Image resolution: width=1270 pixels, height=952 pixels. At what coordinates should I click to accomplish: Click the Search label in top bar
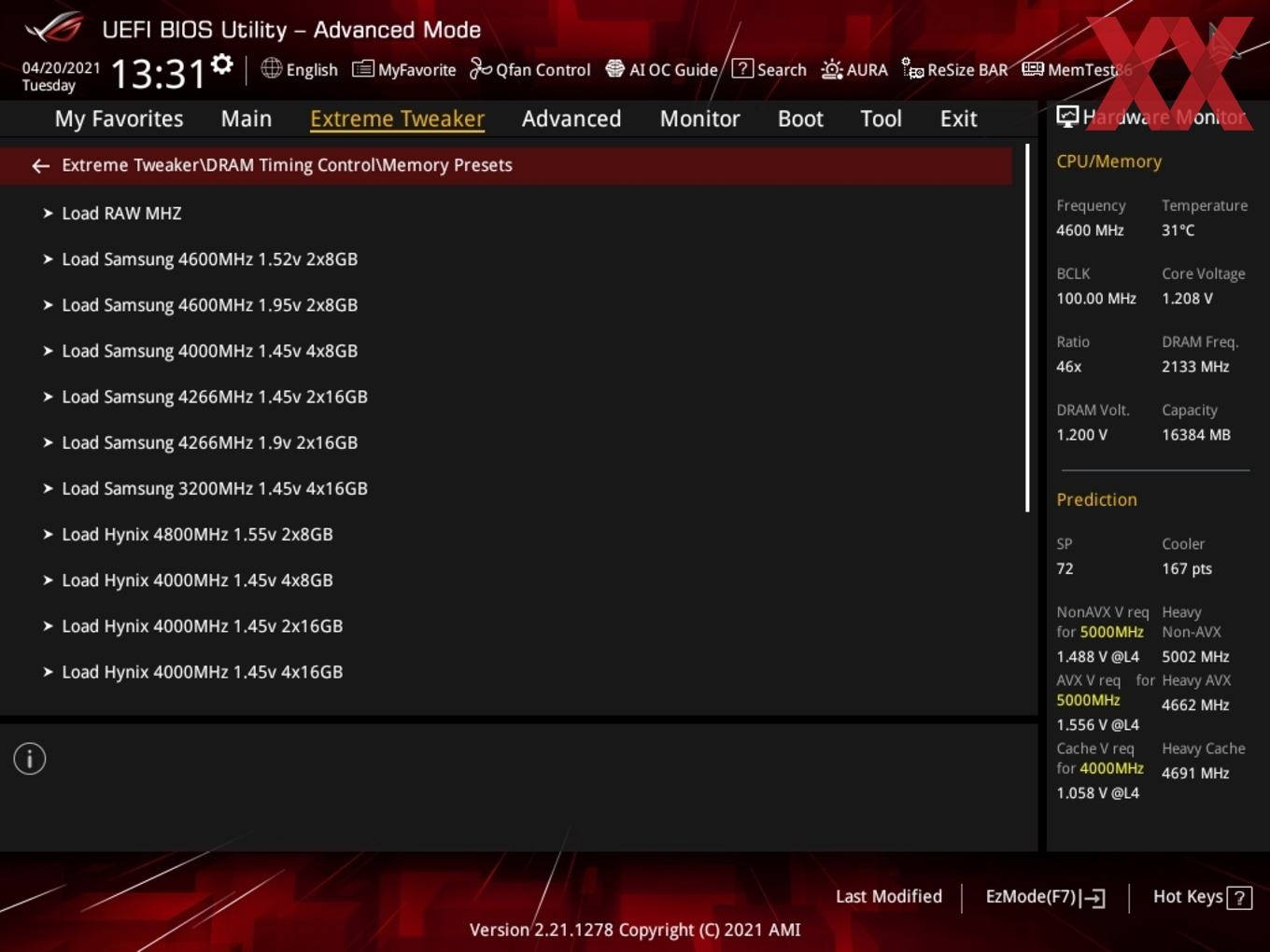[x=782, y=70]
